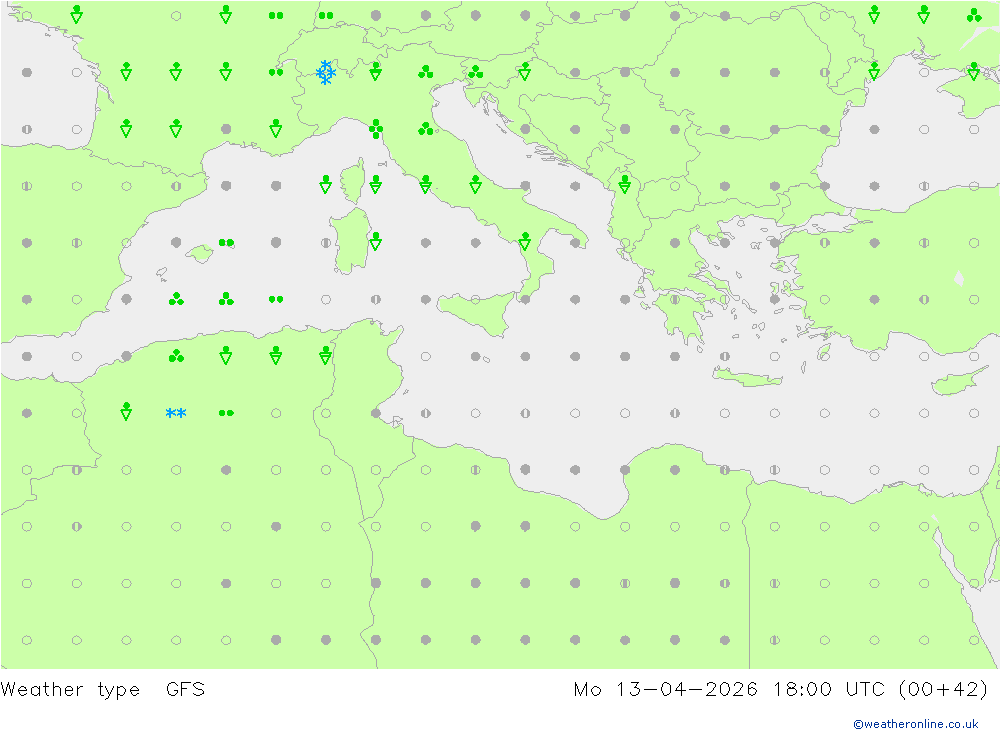Open the weatheronline.co.uk copyright link
This screenshot has width=1000, height=733.
click(916, 724)
